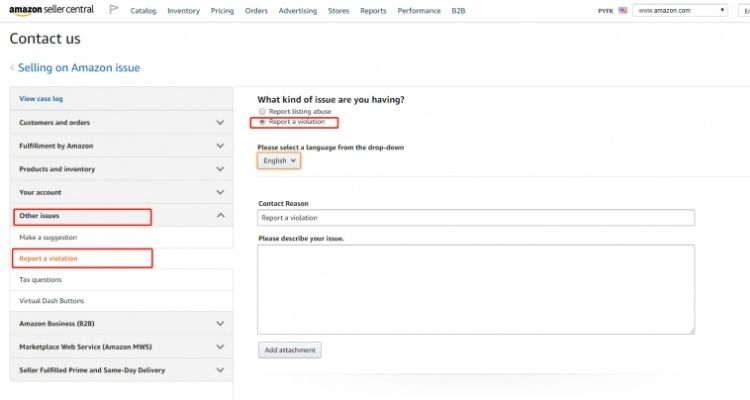Screen dimensions: 750x400
Task: Expand the Fulfillment by Amazon chevron
Action: [220, 145]
